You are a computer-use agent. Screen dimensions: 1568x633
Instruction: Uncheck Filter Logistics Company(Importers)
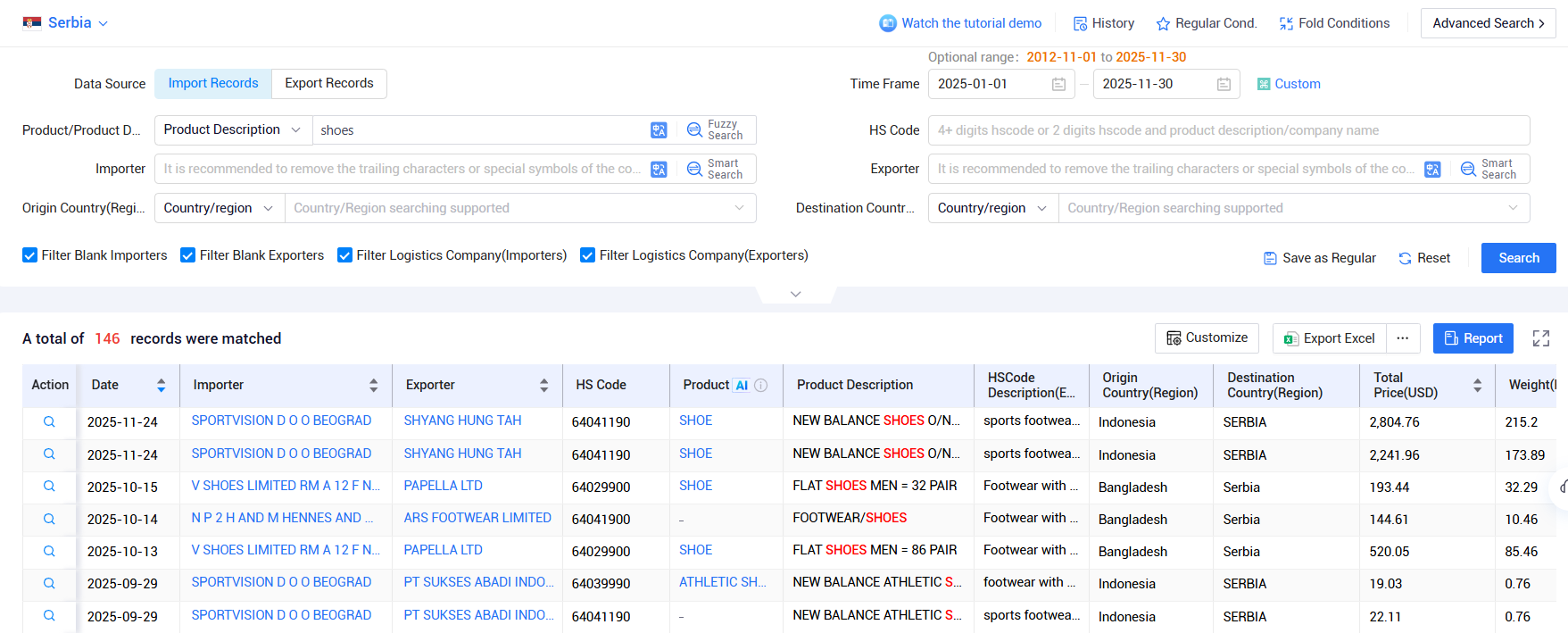click(344, 255)
